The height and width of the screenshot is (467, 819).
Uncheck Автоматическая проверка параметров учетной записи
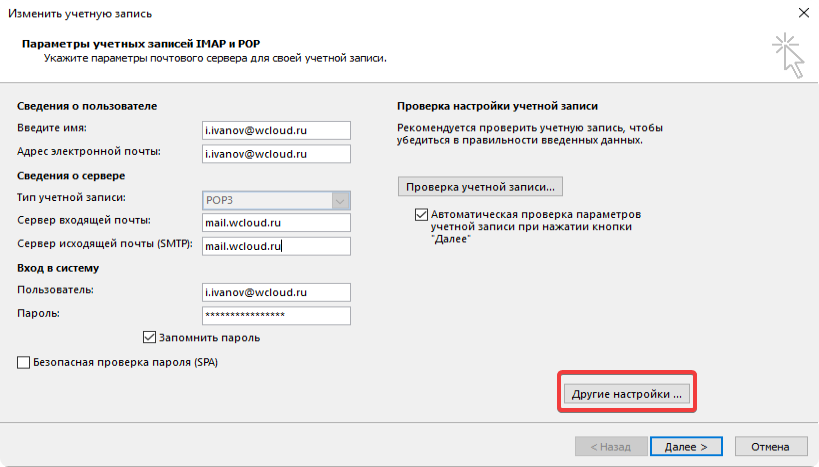[x=421, y=215]
